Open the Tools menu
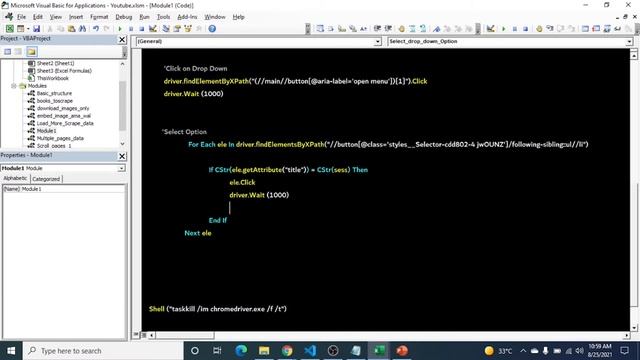The image size is (640, 360). 163,17
